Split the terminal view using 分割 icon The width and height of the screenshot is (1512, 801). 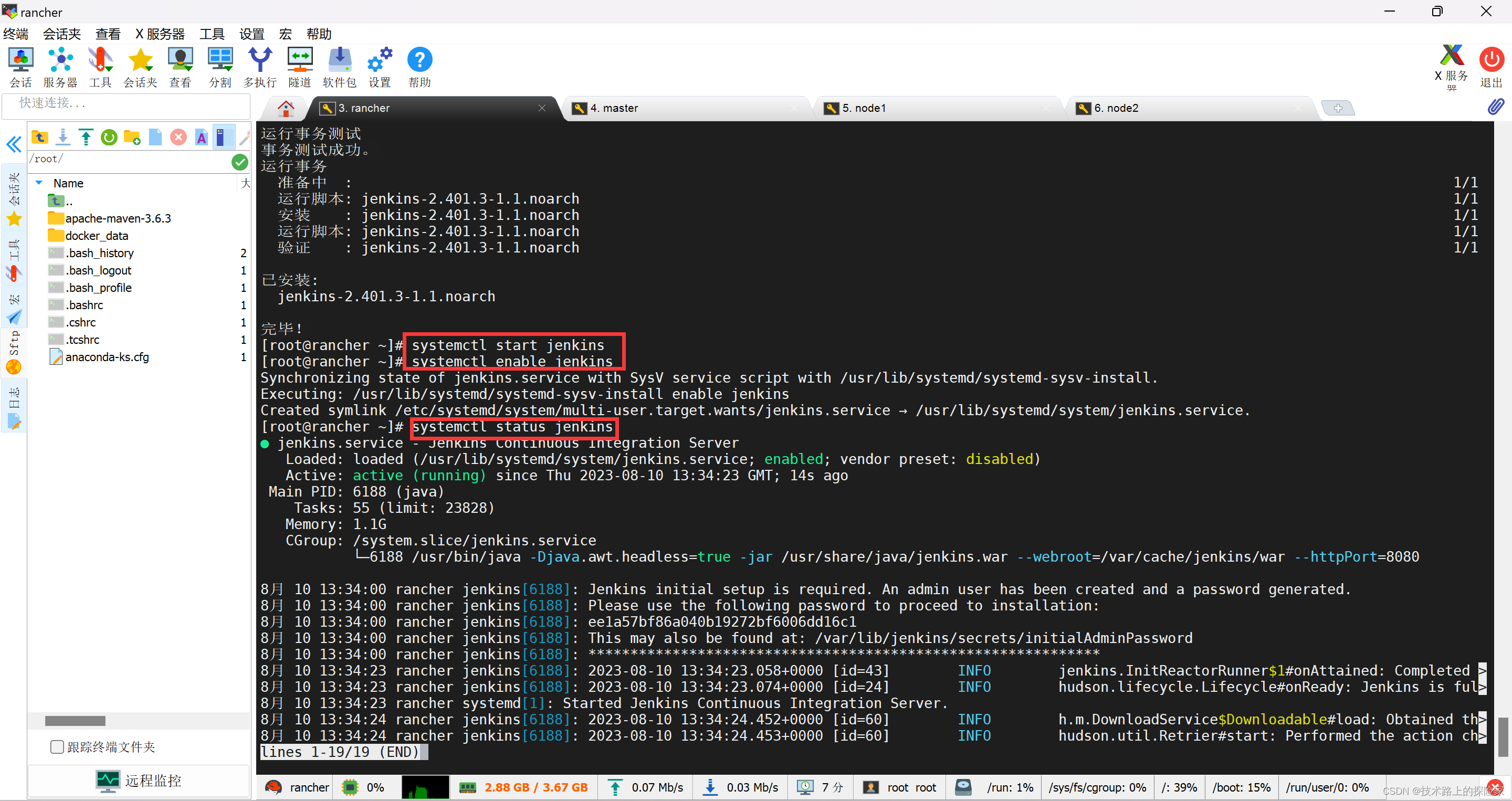[220, 66]
